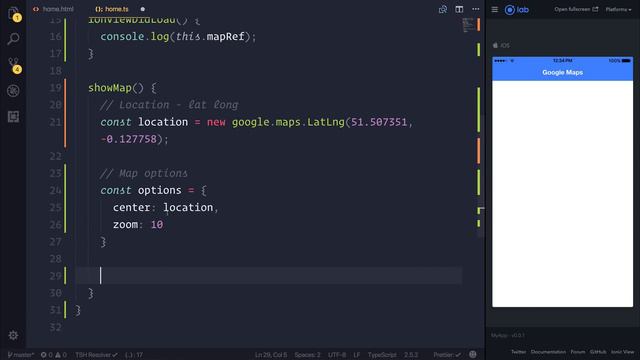Click the value -0.127758
This screenshot has height=360, width=640.
(129, 139)
